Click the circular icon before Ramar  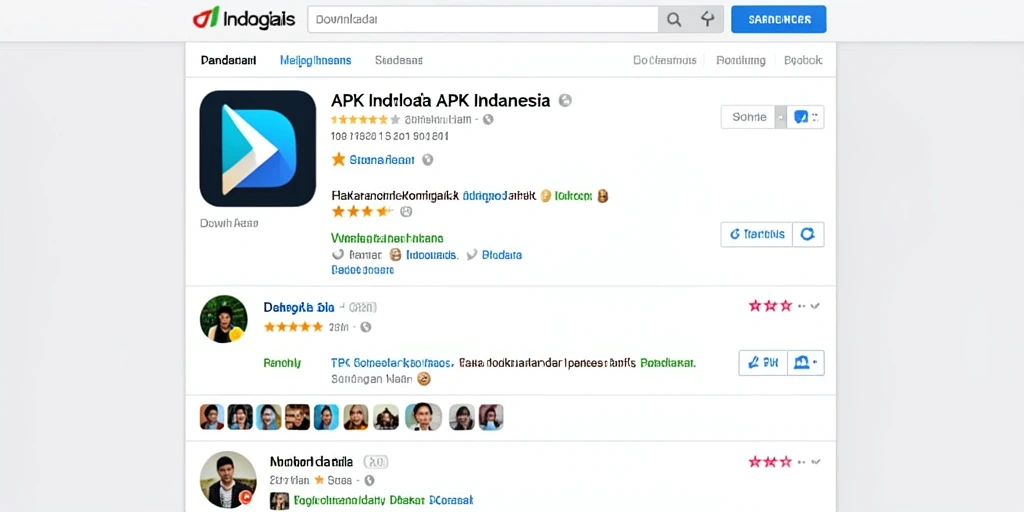pos(338,255)
